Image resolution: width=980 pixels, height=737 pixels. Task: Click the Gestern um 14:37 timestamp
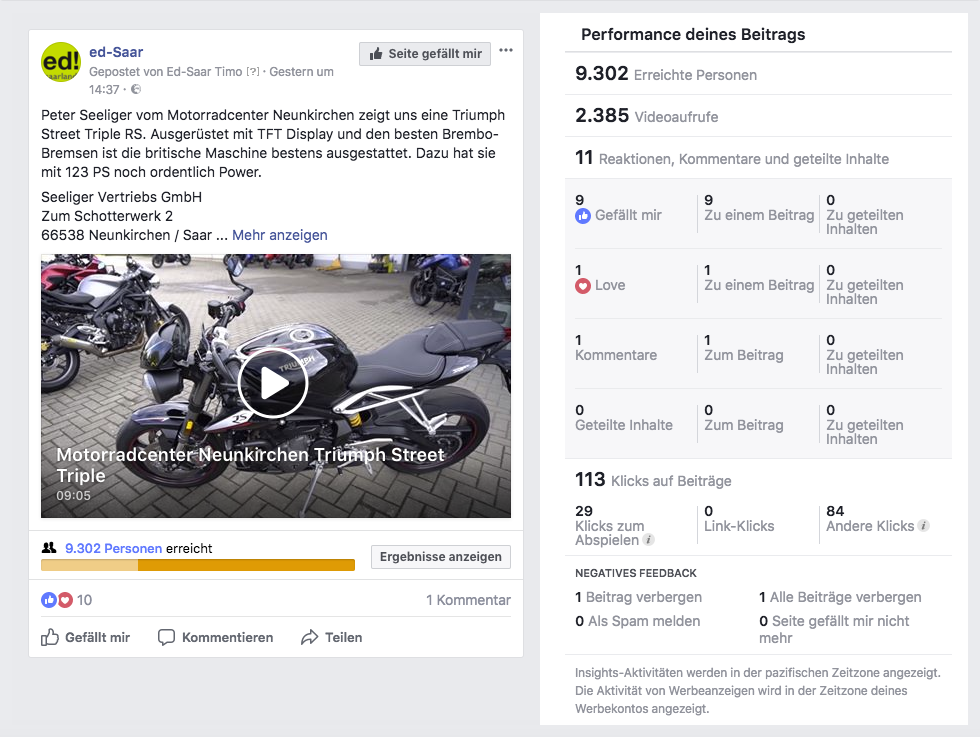pyautogui.click(x=211, y=81)
